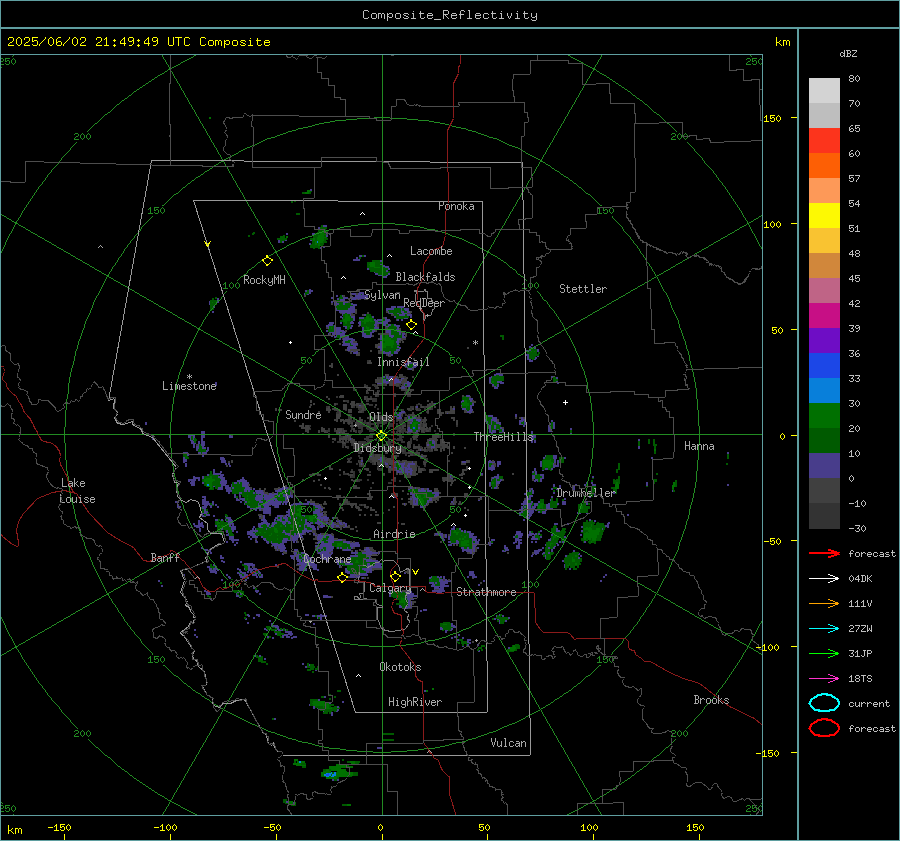Click the yellow radar-site diamond at map center

(x=381, y=436)
